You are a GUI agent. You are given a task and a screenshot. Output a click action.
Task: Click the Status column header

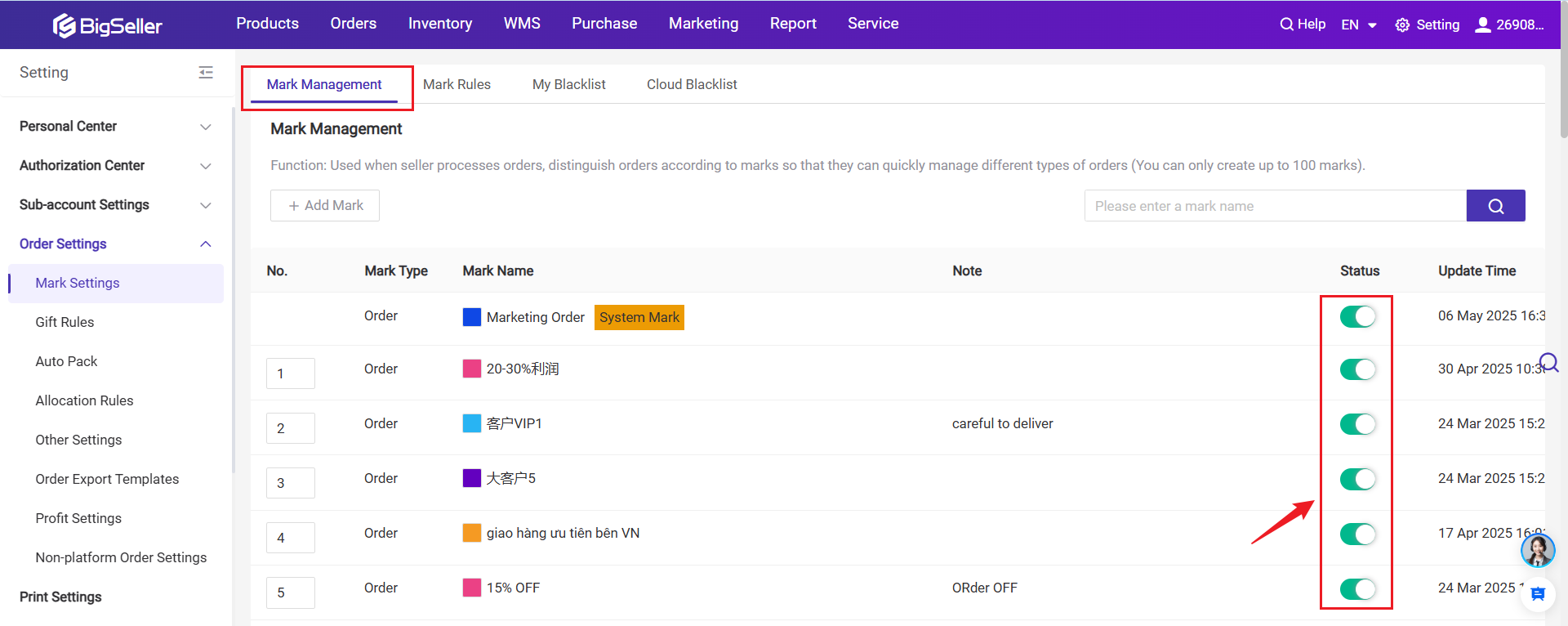1360,271
